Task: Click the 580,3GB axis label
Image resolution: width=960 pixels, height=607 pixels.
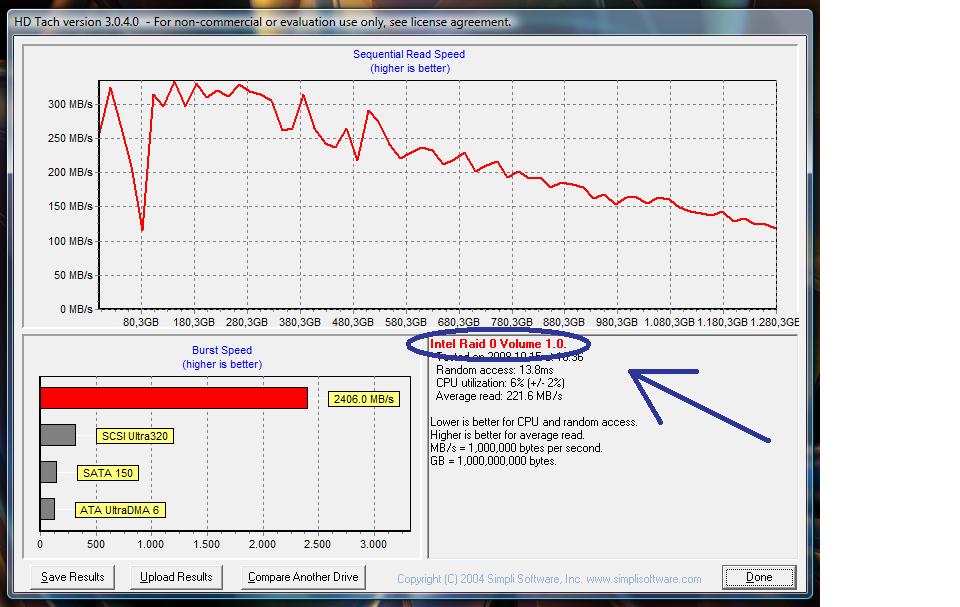Action: (x=406, y=322)
